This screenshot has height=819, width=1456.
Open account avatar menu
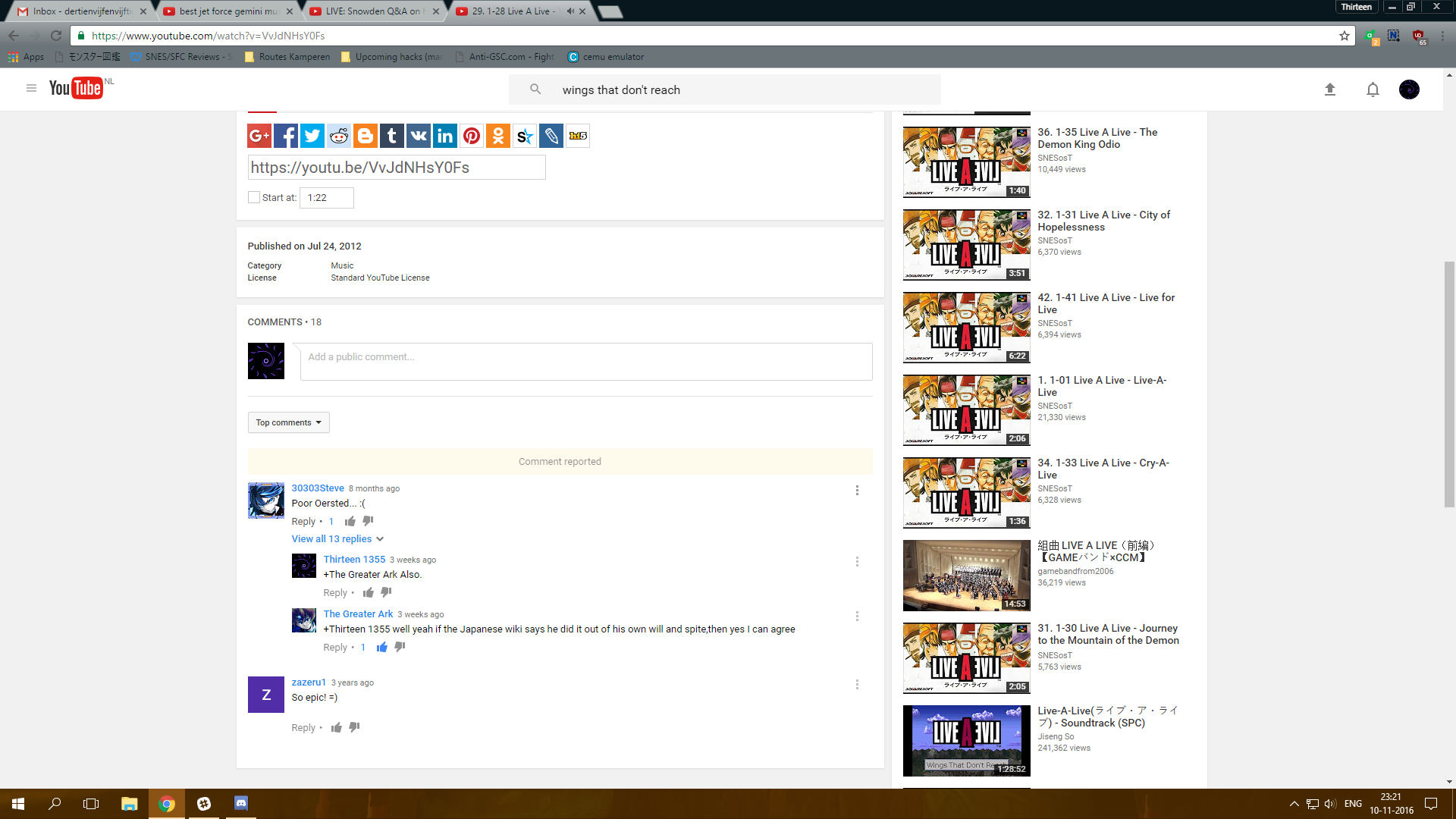click(1409, 89)
